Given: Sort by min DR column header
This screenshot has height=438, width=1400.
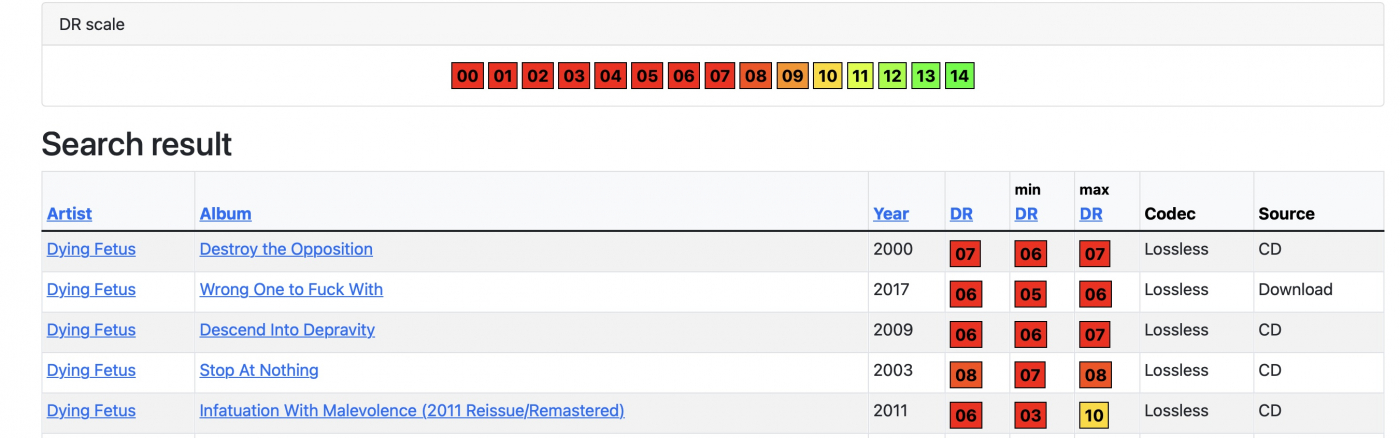Looking at the screenshot, I should tap(1026, 213).
